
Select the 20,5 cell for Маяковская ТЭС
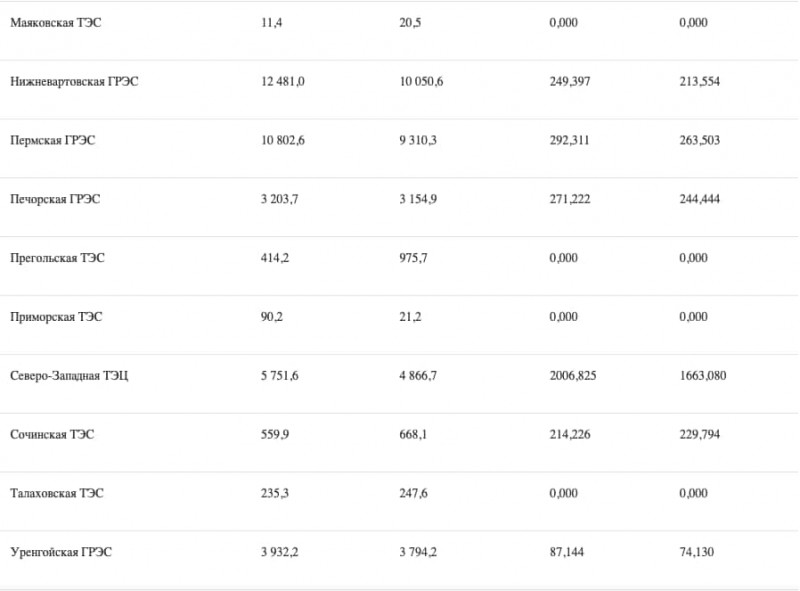tap(408, 23)
